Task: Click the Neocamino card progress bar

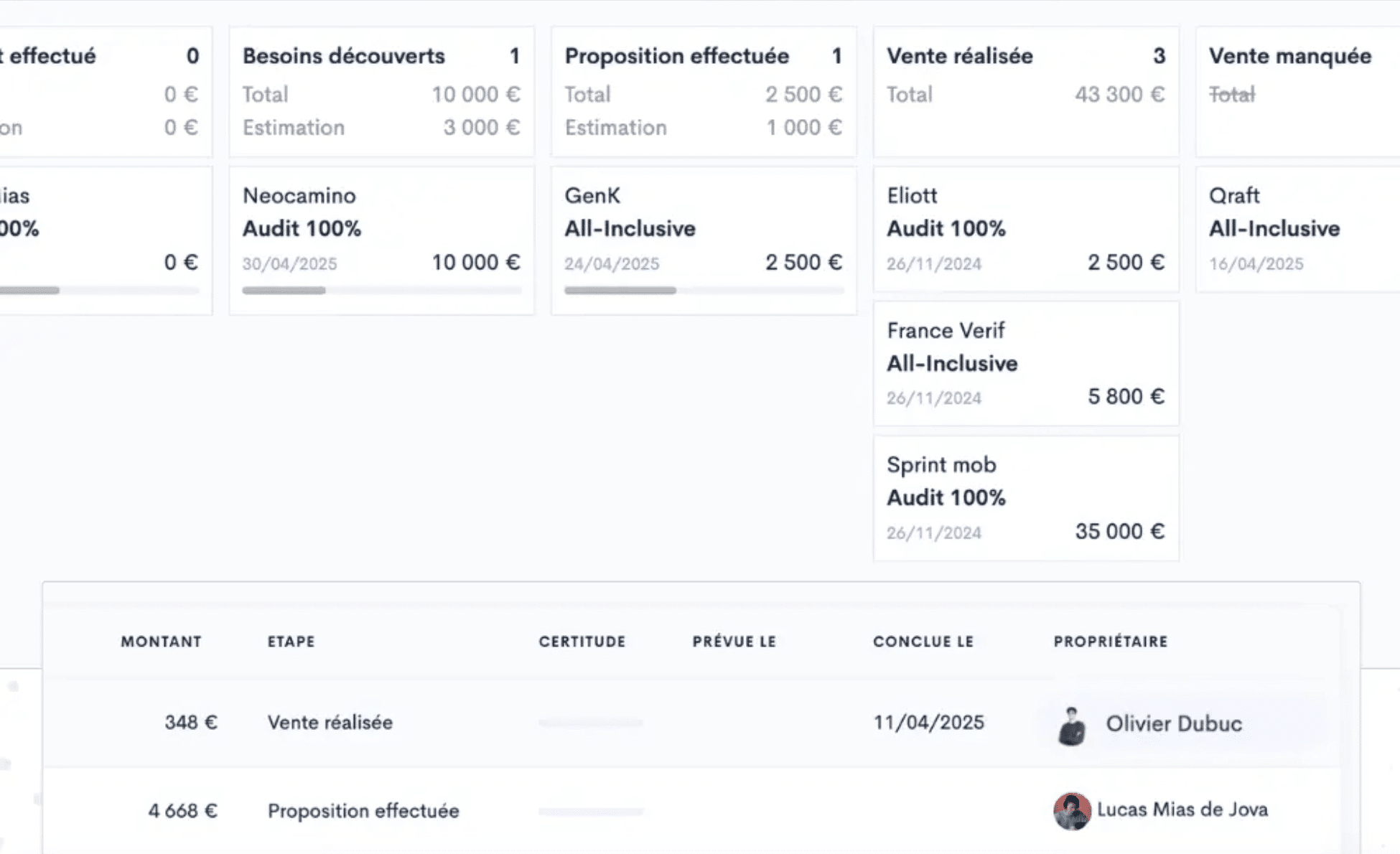Action: coord(381,291)
